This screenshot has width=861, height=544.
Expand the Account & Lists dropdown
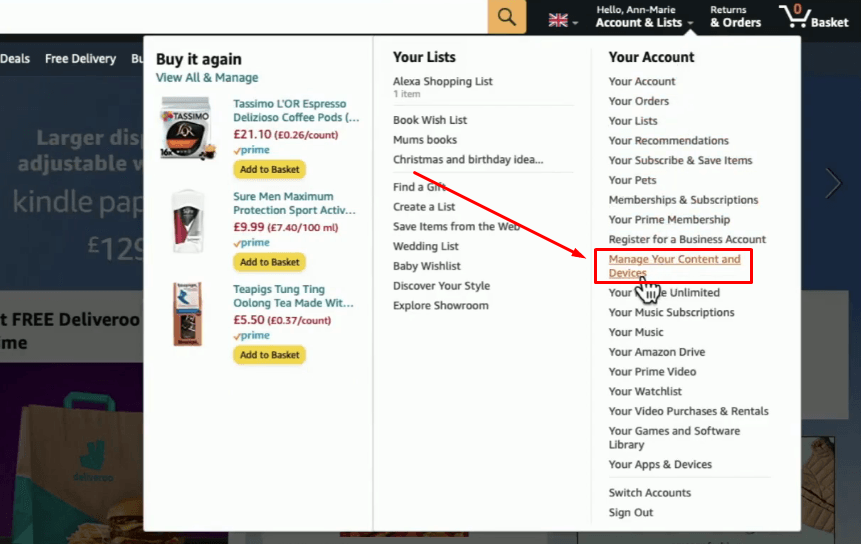[x=644, y=17]
